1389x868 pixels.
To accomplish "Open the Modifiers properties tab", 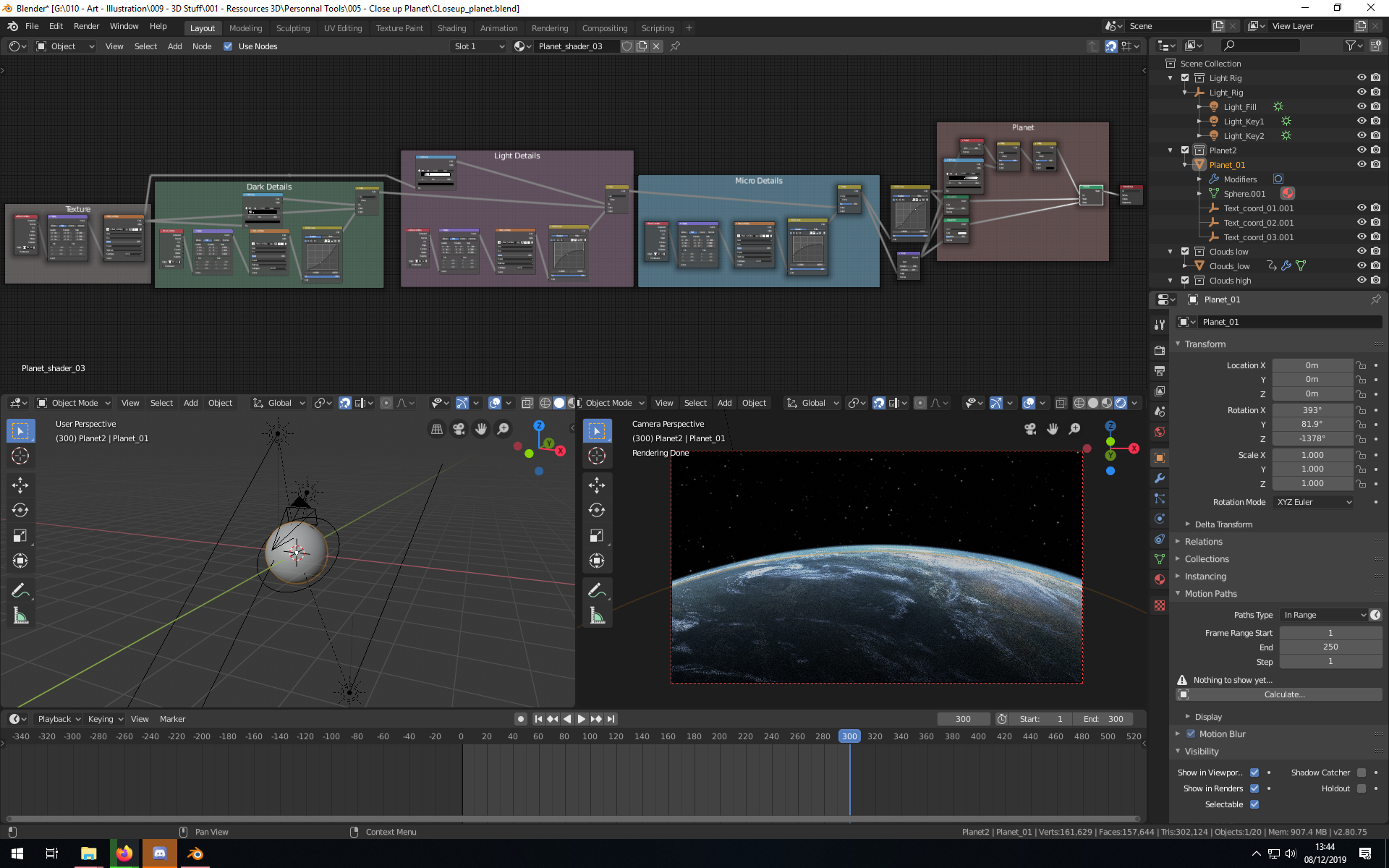I will [1160, 478].
